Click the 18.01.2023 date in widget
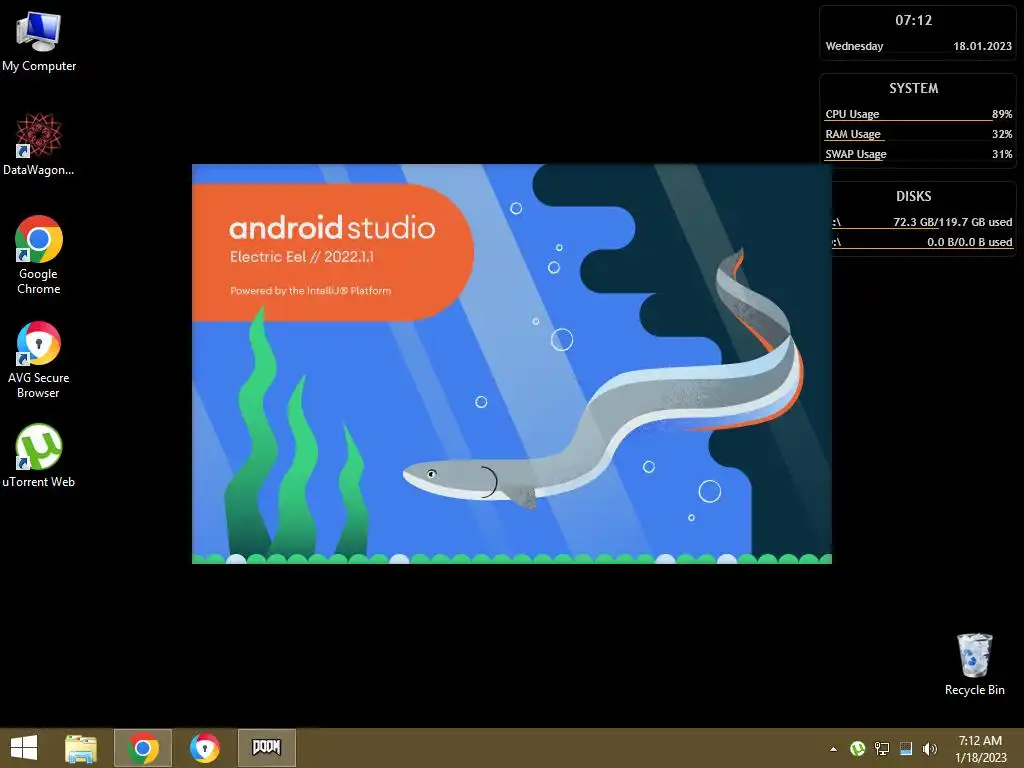Screen dimensions: 1024x768 (x=982, y=46)
